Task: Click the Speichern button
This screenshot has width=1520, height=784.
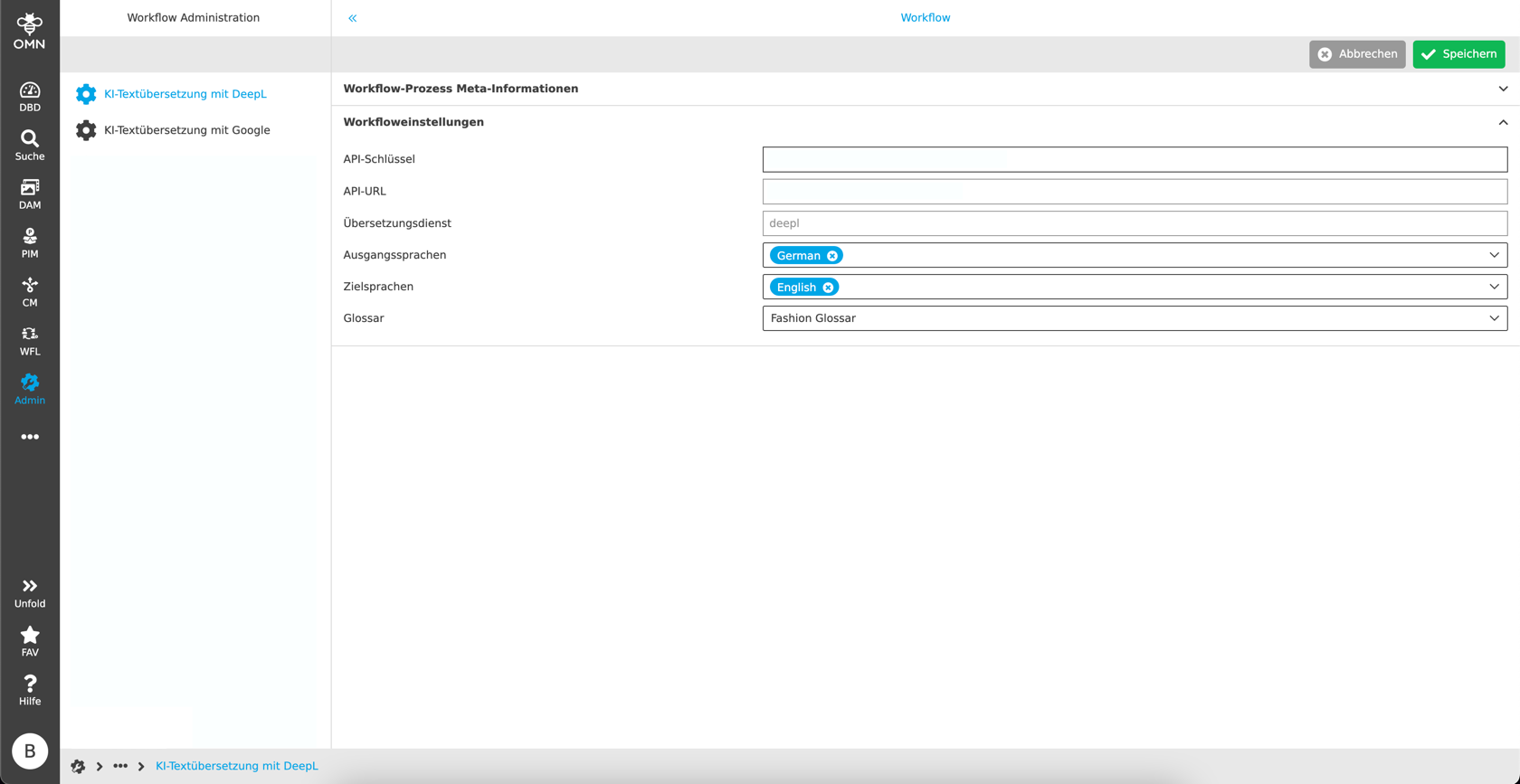Action: pos(1458,54)
